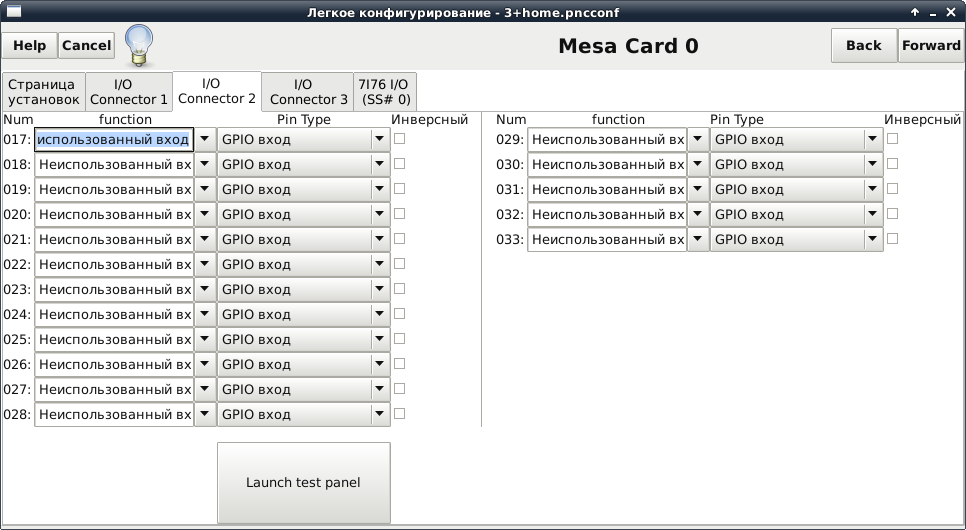The image size is (966, 530).
Task: Switch to I/O Connector 1 tab
Action: coord(129,92)
